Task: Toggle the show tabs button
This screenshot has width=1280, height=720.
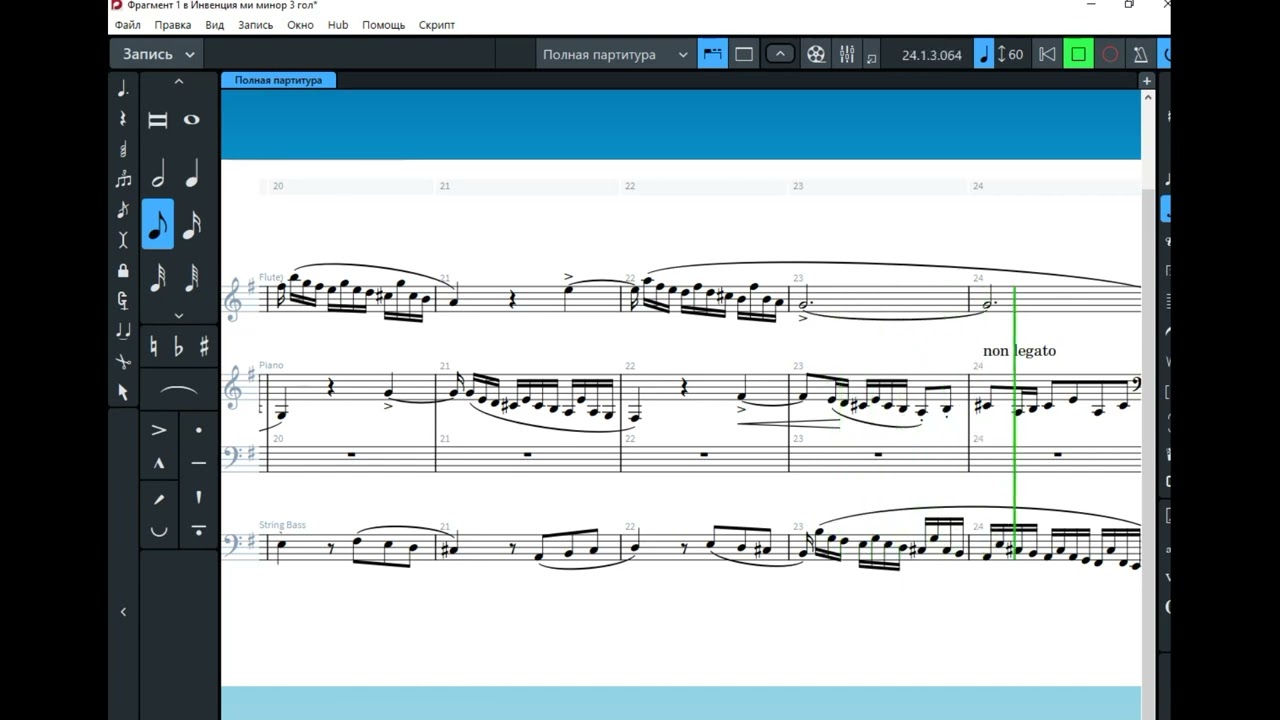Action: (780, 55)
